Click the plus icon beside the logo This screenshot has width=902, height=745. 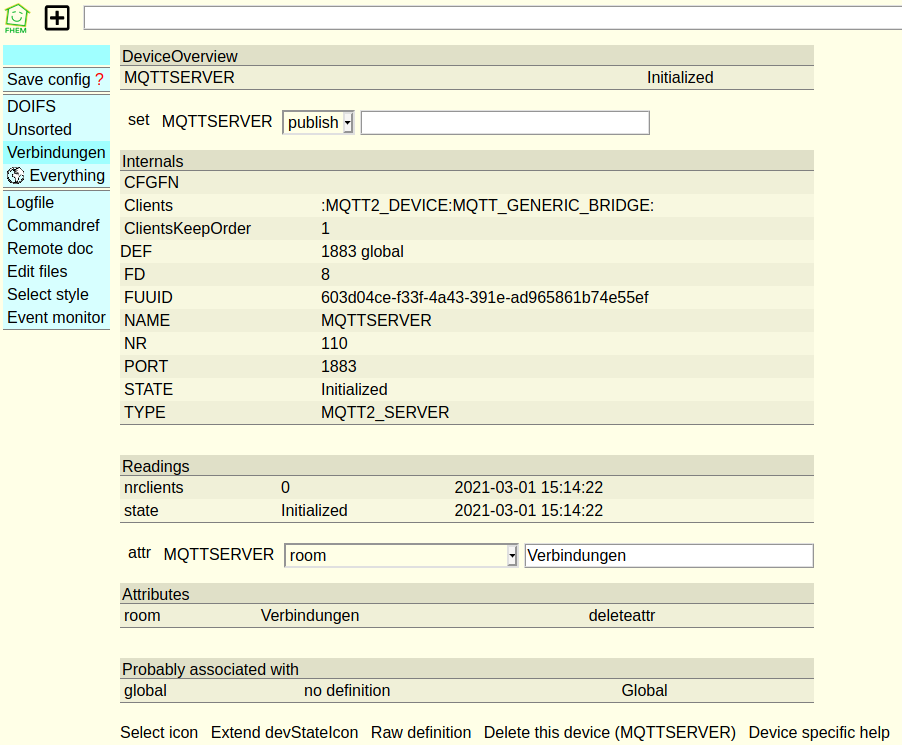pyautogui.click(x=57, y=18)
